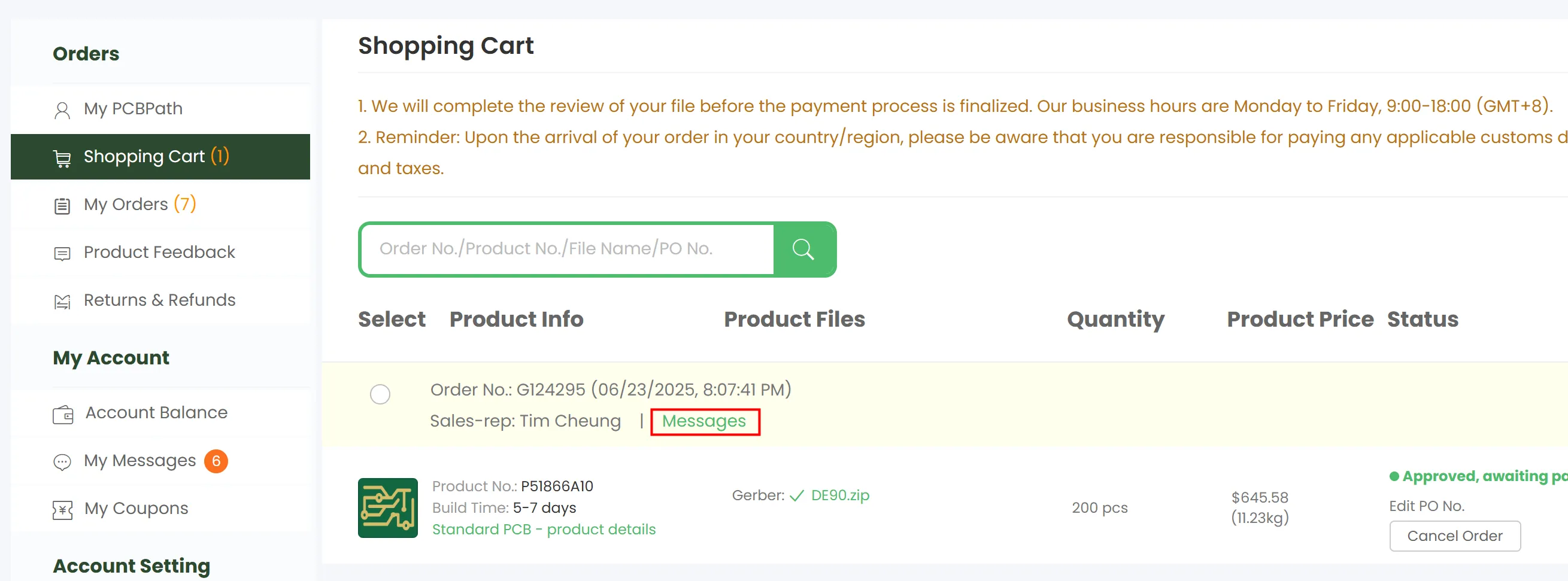1568x581 pixels.
Task: Click the magnifying glass search button
Action: point(803,250)
